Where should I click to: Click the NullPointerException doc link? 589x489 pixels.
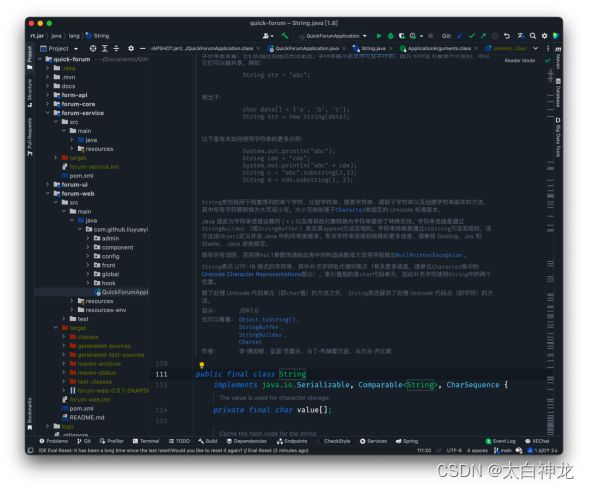pos(429,255)
